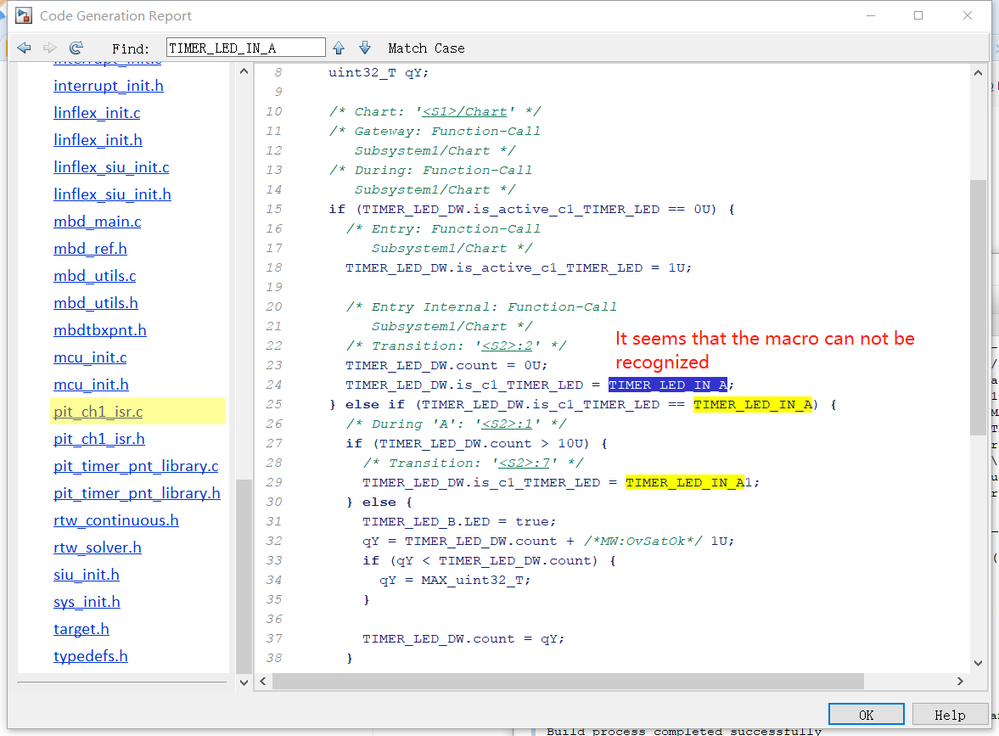Follow the <S2>:1 state link
The width and height of the screenshot is (999, 736).
pyautogui.click(x=507, y=424)
